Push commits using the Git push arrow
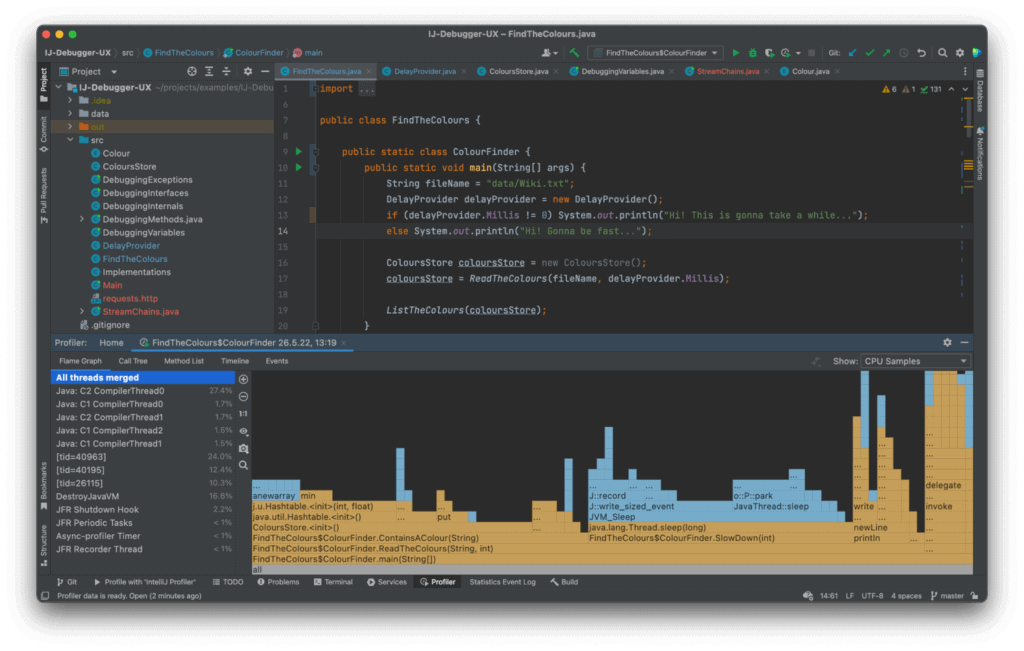 (x=887, y=52)
